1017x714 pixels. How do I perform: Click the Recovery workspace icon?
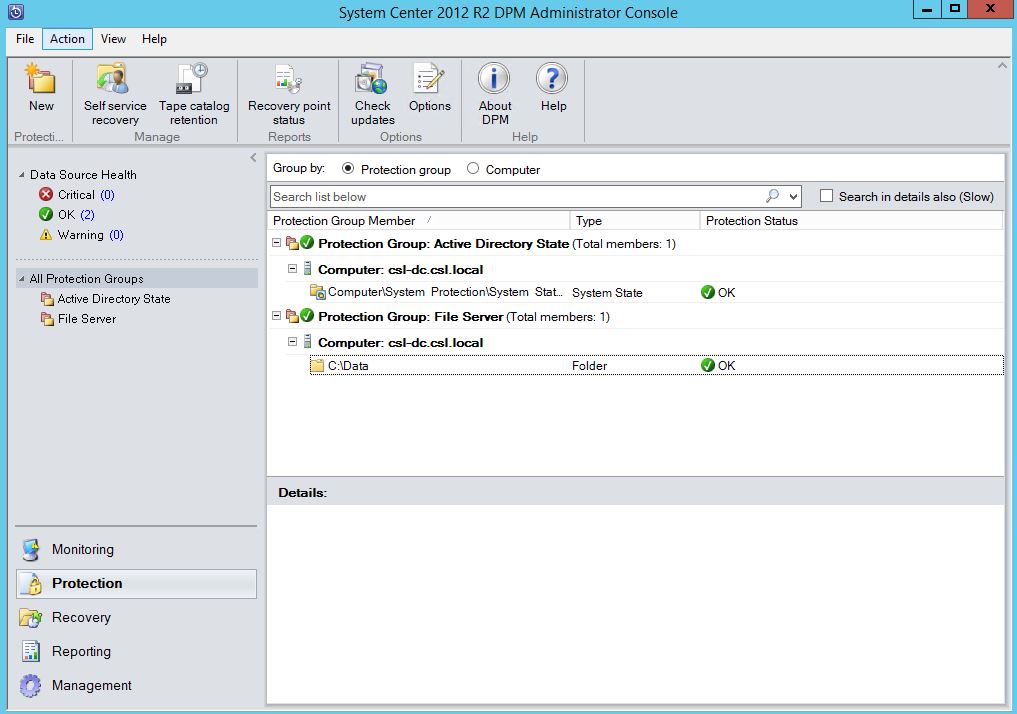click(x=30, y=617)
